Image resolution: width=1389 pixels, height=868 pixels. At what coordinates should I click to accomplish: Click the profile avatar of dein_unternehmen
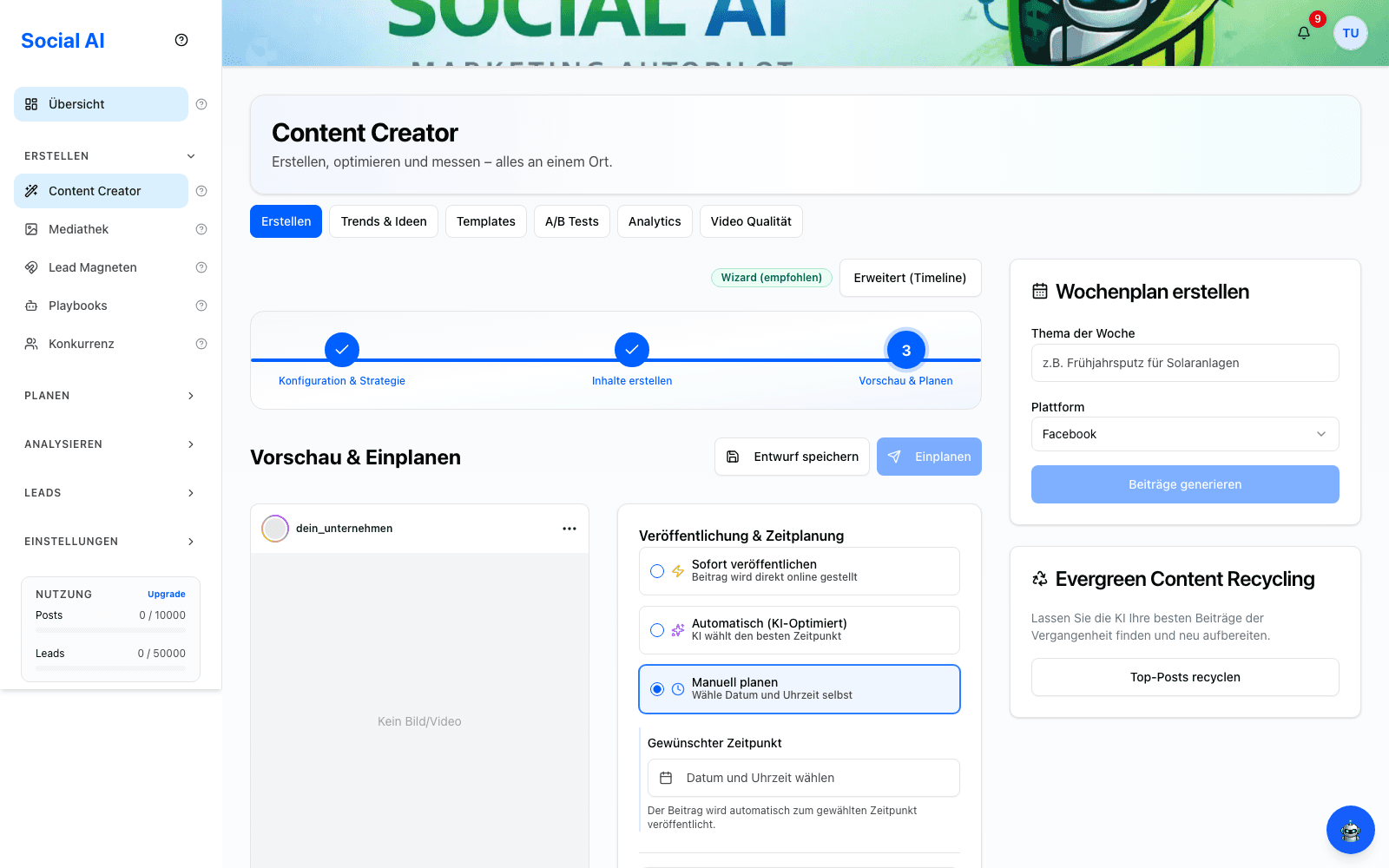pyautogui.click(x=275, y=529)
